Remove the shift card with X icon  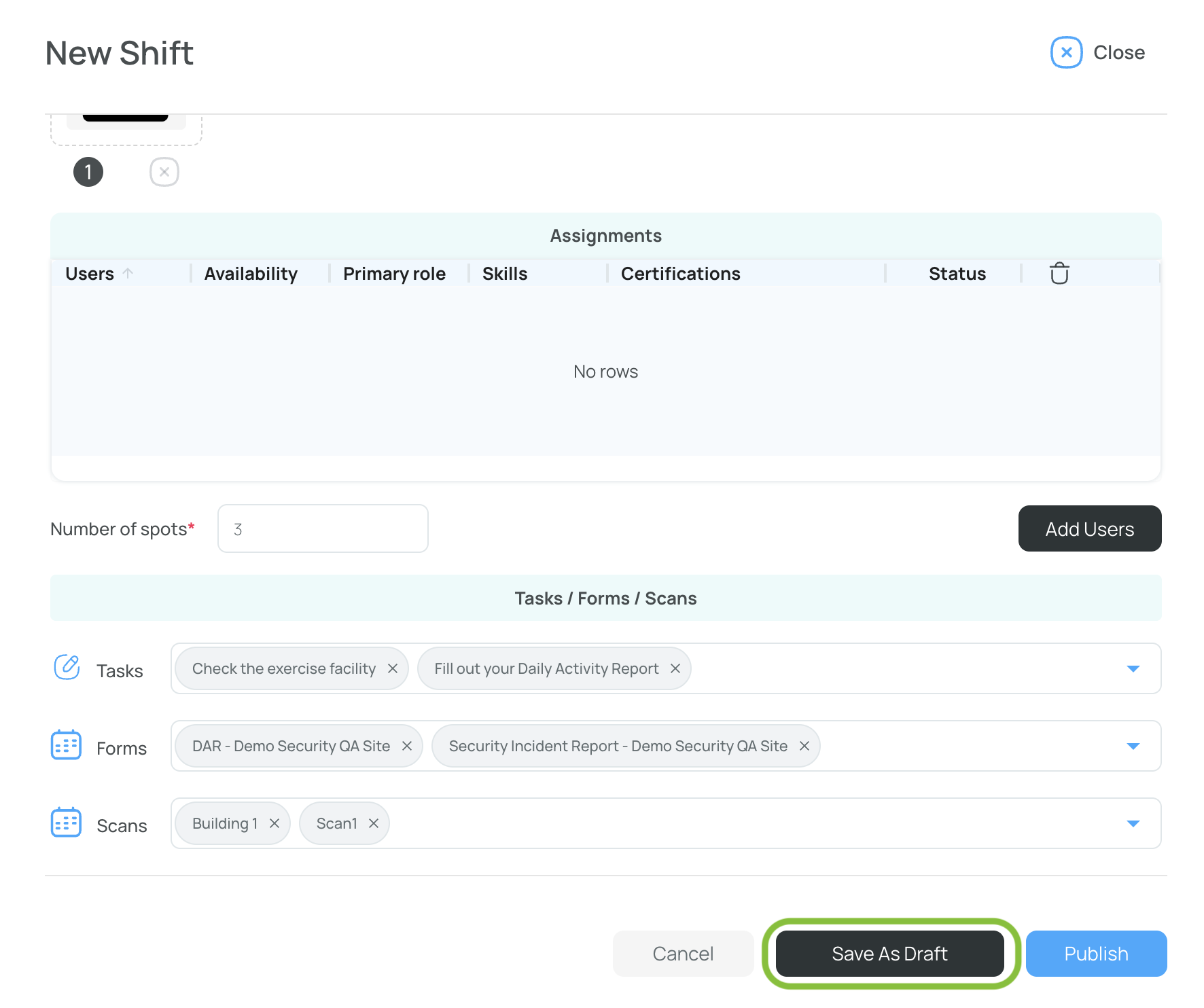(164, 172)
